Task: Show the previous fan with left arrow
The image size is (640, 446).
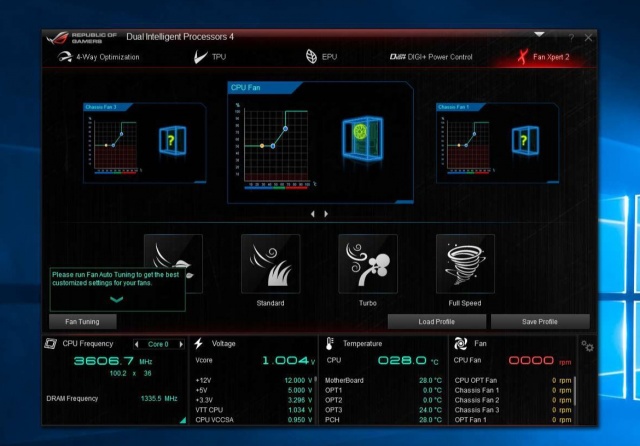Action: pos(313,214)
